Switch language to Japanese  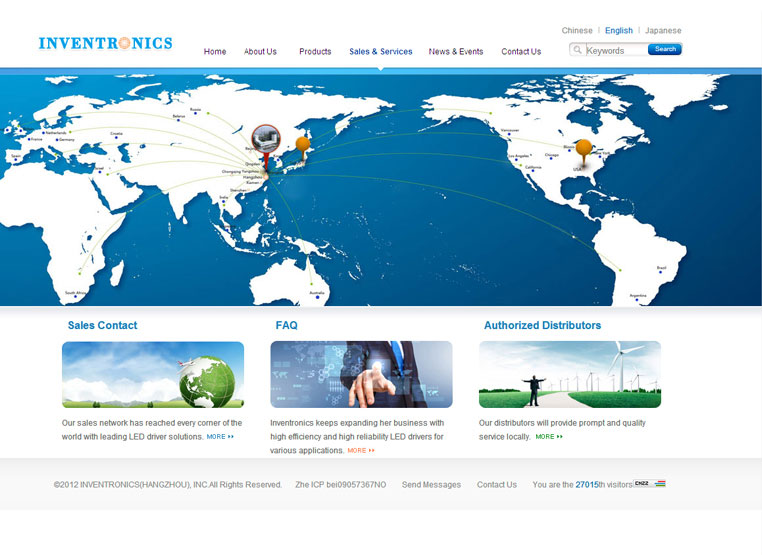click(x=663, y=31)
